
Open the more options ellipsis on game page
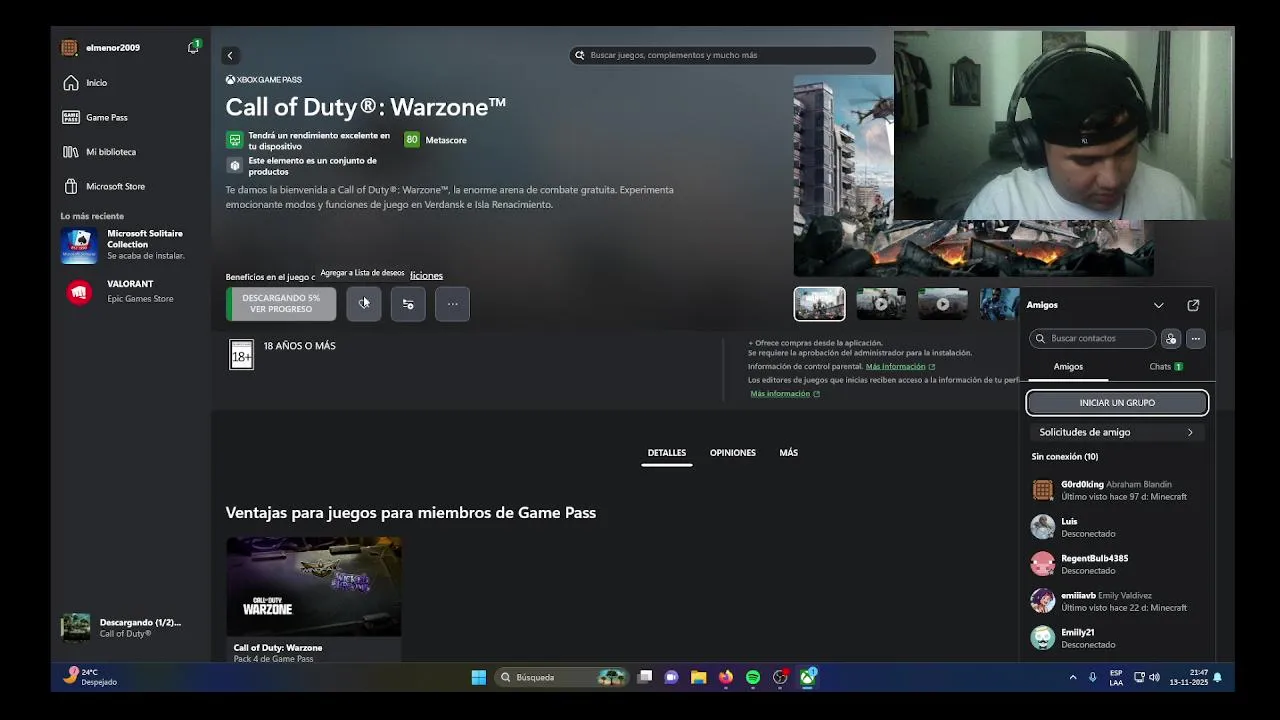tap(452, 303)
